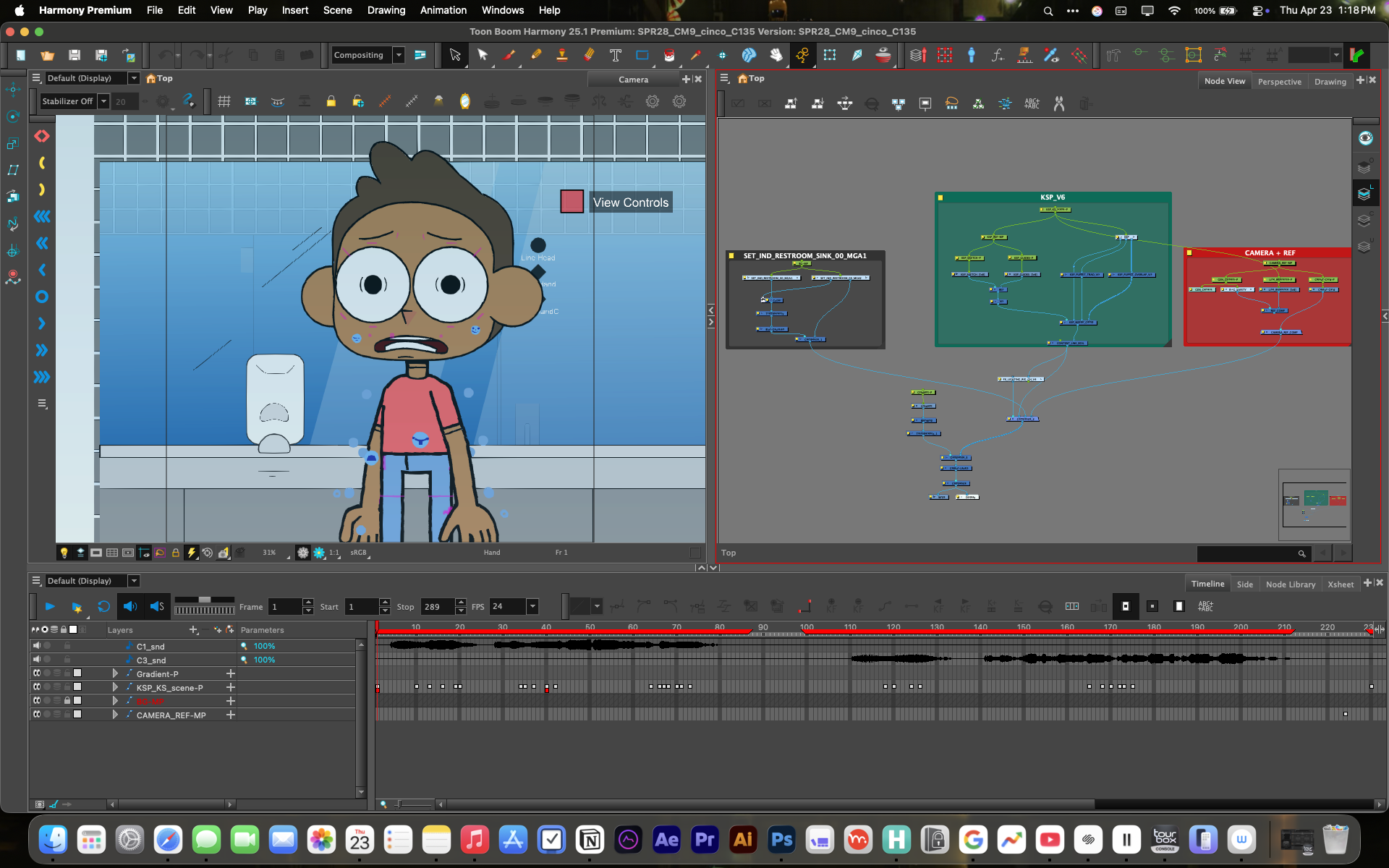Click the Open scene folder icon
The image size is (1389, 868).
pos(48,55)
